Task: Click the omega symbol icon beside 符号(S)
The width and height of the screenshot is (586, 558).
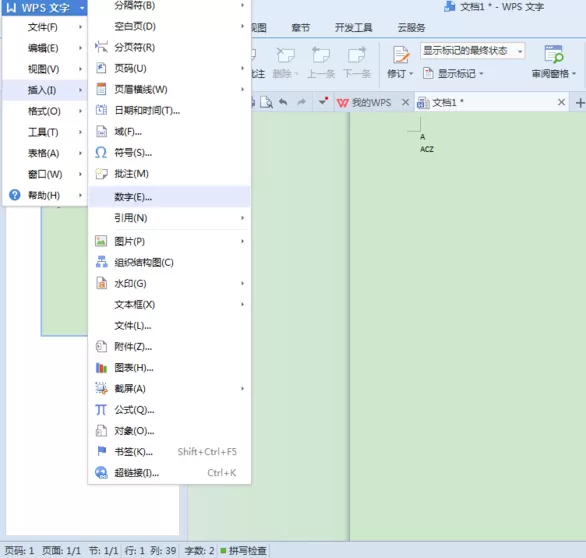Action: [x=101, y=152]
